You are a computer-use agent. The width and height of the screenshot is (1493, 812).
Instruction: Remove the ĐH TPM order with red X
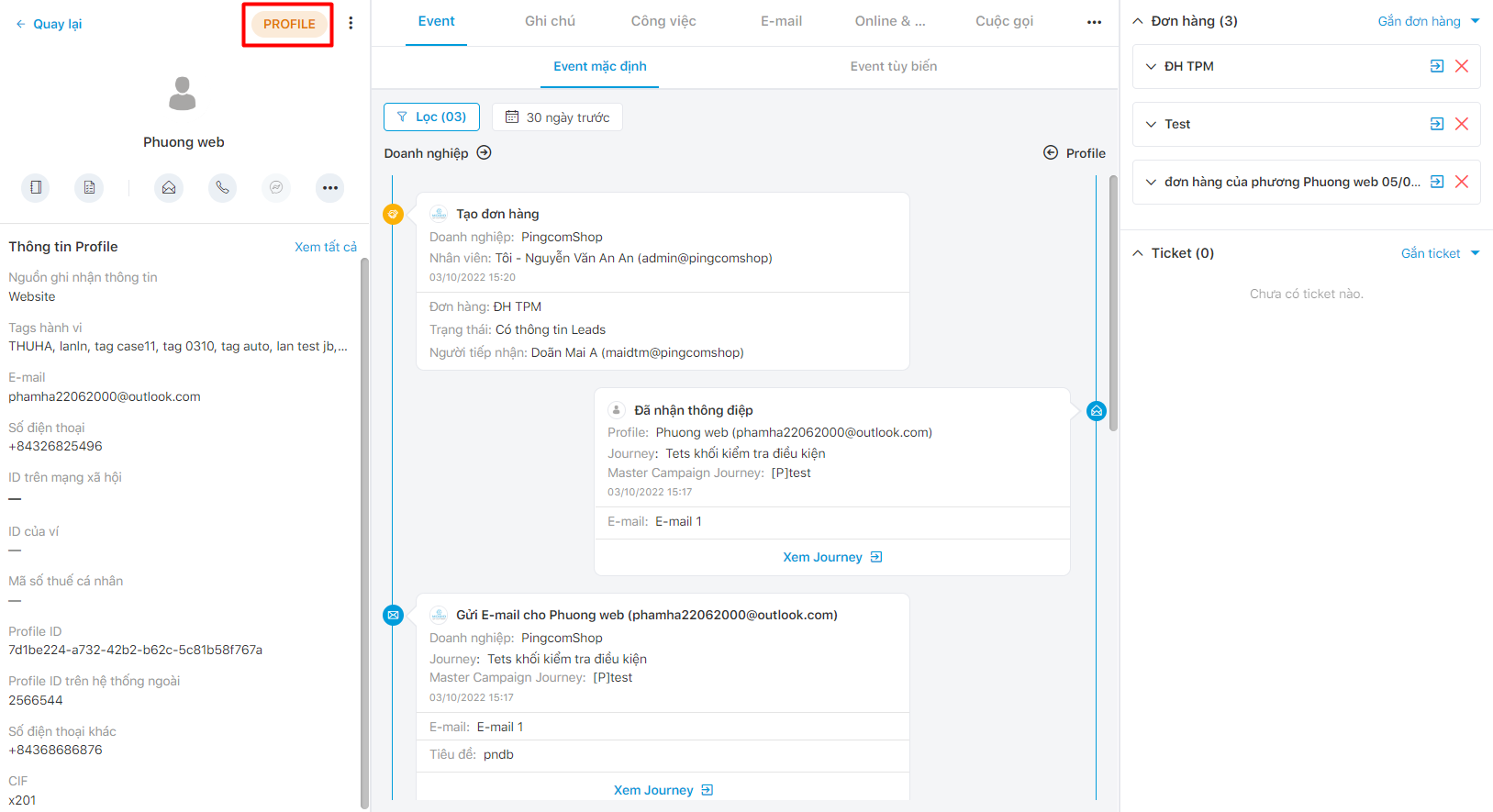click(x=1462, y=66)
